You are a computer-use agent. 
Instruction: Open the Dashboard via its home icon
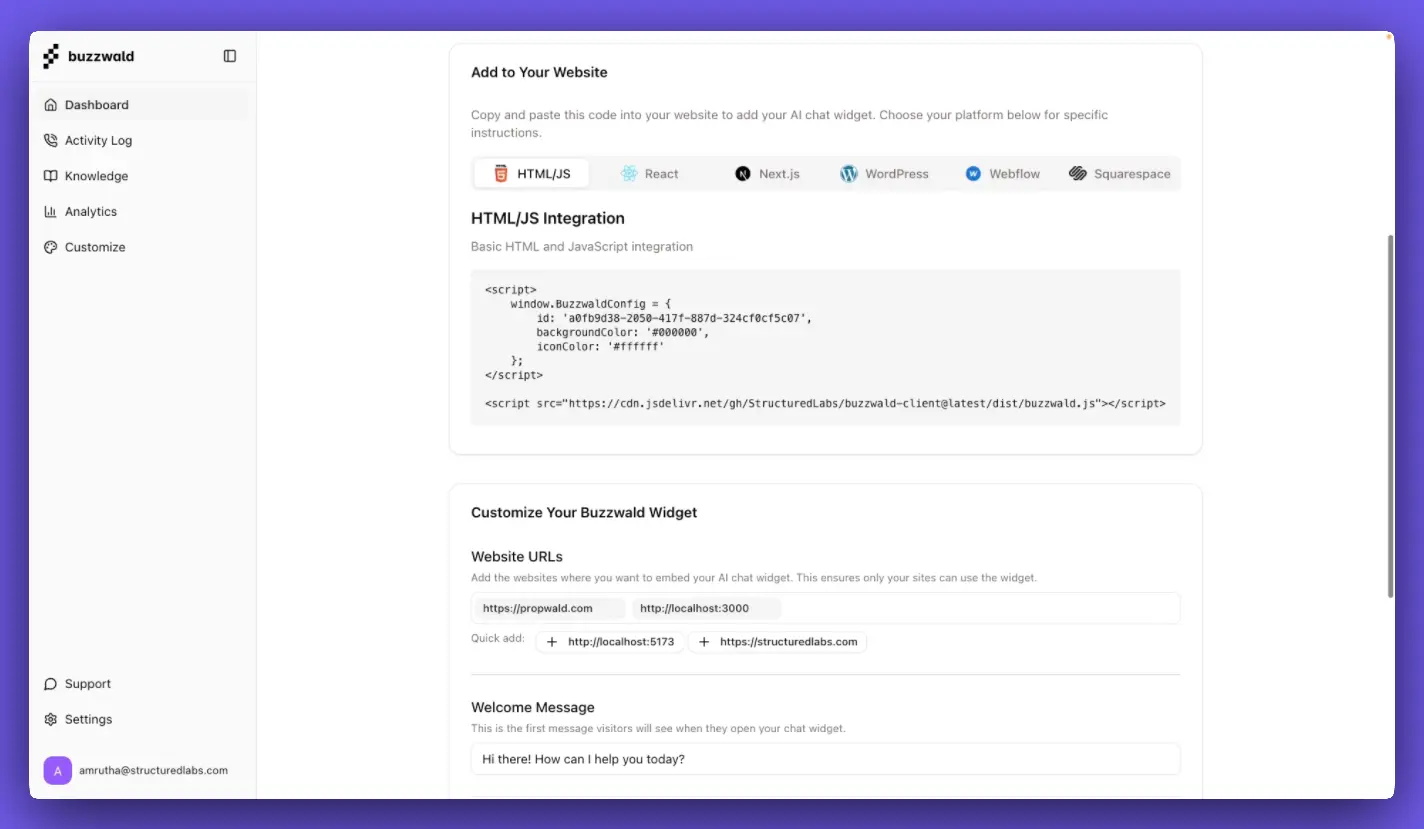(50, 104)
